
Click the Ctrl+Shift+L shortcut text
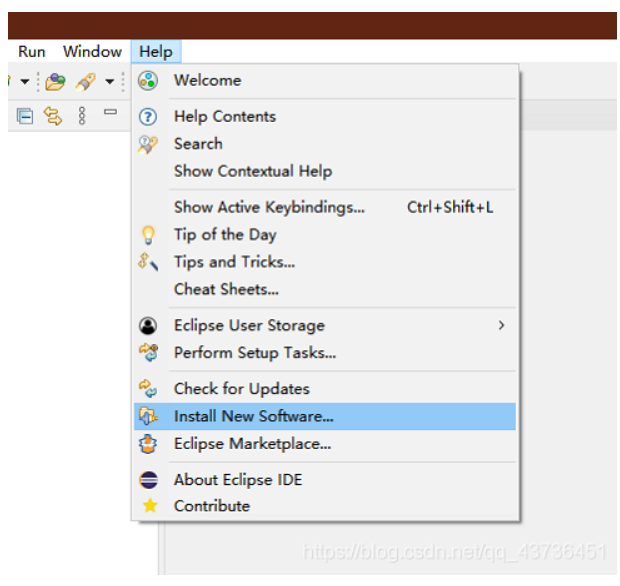pos(450,207)
